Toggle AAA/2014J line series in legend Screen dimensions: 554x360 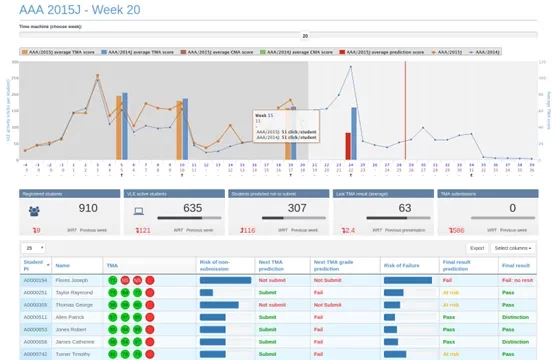point(484,52)
